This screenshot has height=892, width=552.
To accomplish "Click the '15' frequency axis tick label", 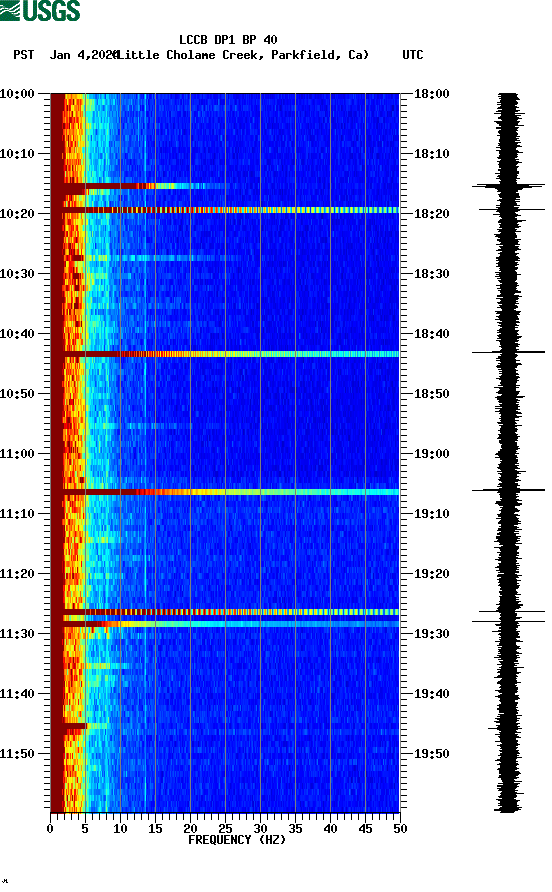I will [x=155, y=829].
